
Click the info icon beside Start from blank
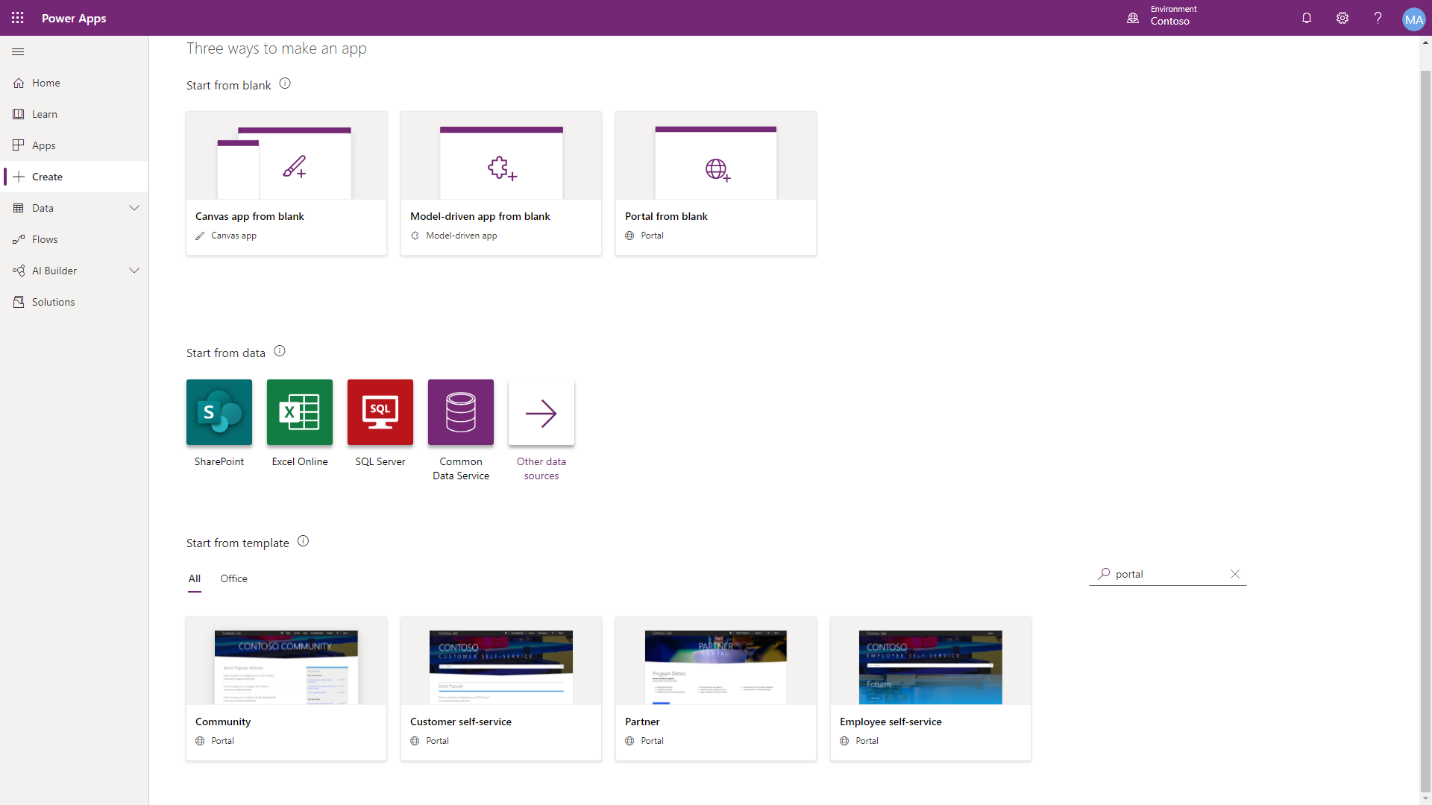click(x=285, y=84)
